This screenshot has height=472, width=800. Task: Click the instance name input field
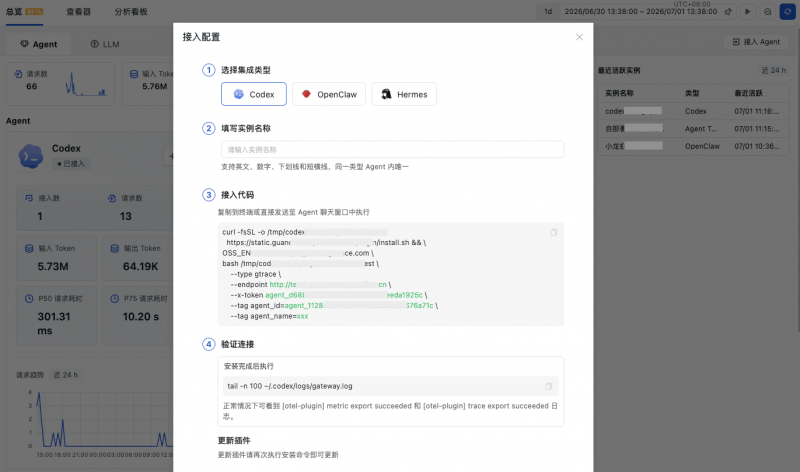(392, 150)
